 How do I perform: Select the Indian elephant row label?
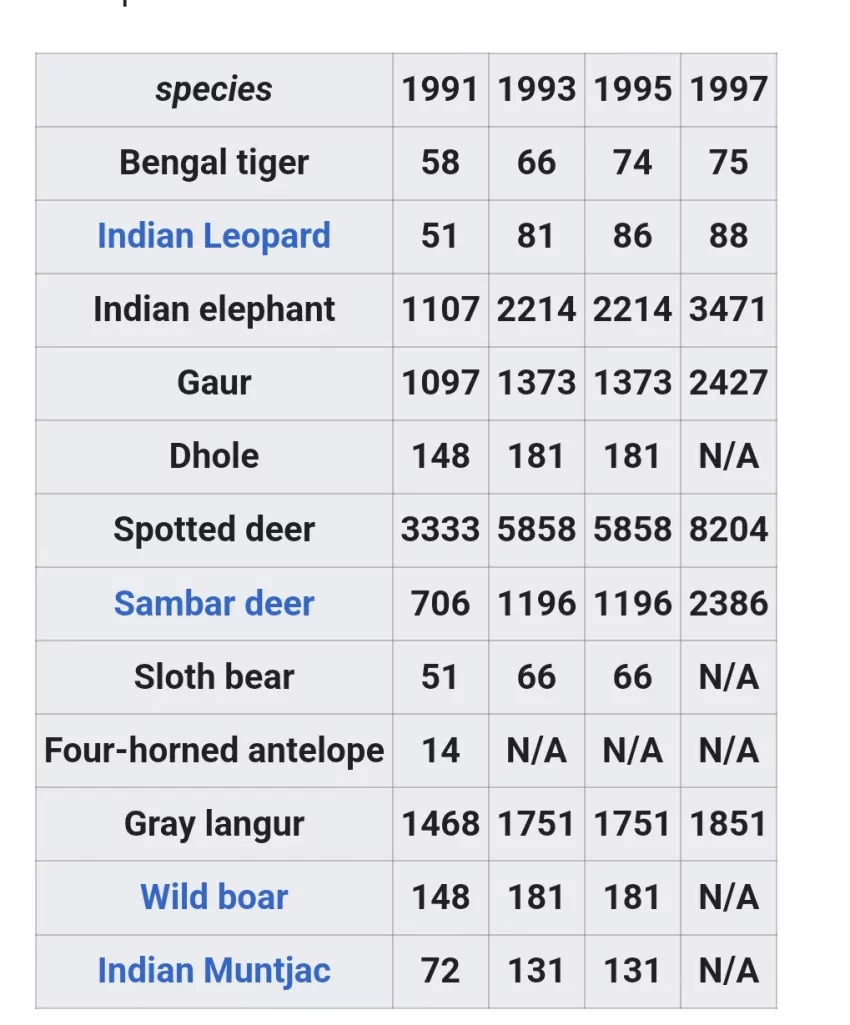(x=214, y=309)
